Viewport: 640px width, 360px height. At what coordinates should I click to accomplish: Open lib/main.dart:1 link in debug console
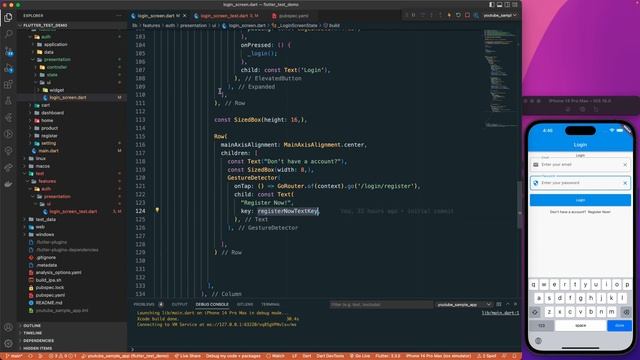point(500,313)
